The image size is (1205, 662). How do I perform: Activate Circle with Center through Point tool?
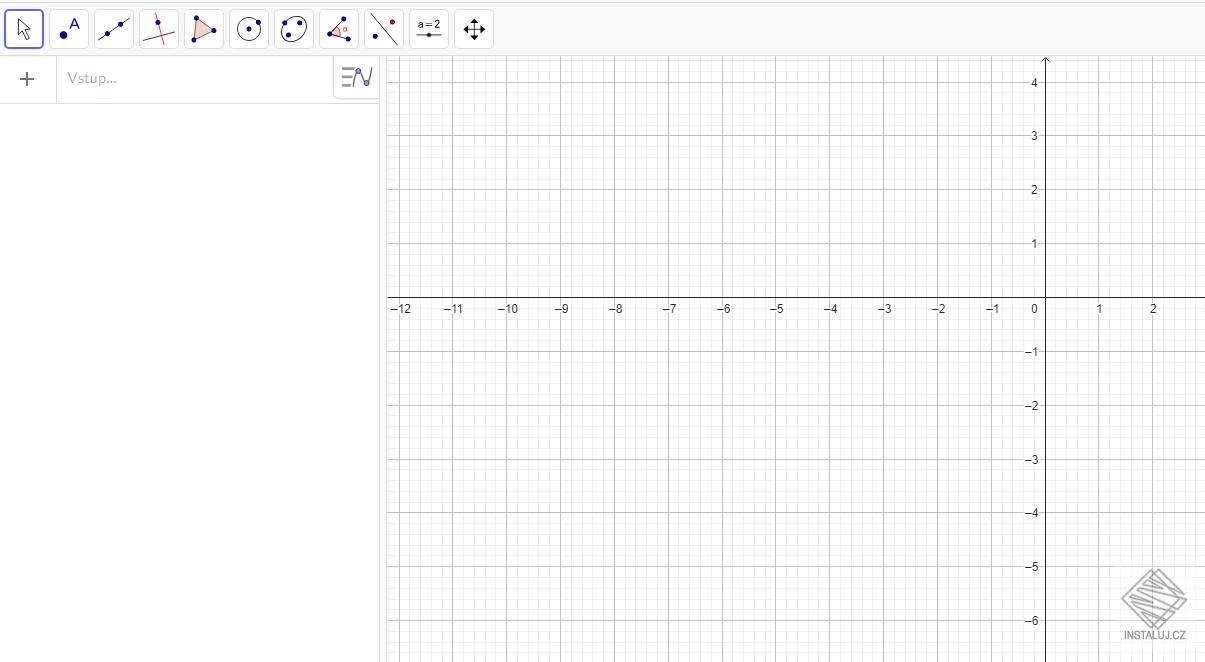point(249,29)
